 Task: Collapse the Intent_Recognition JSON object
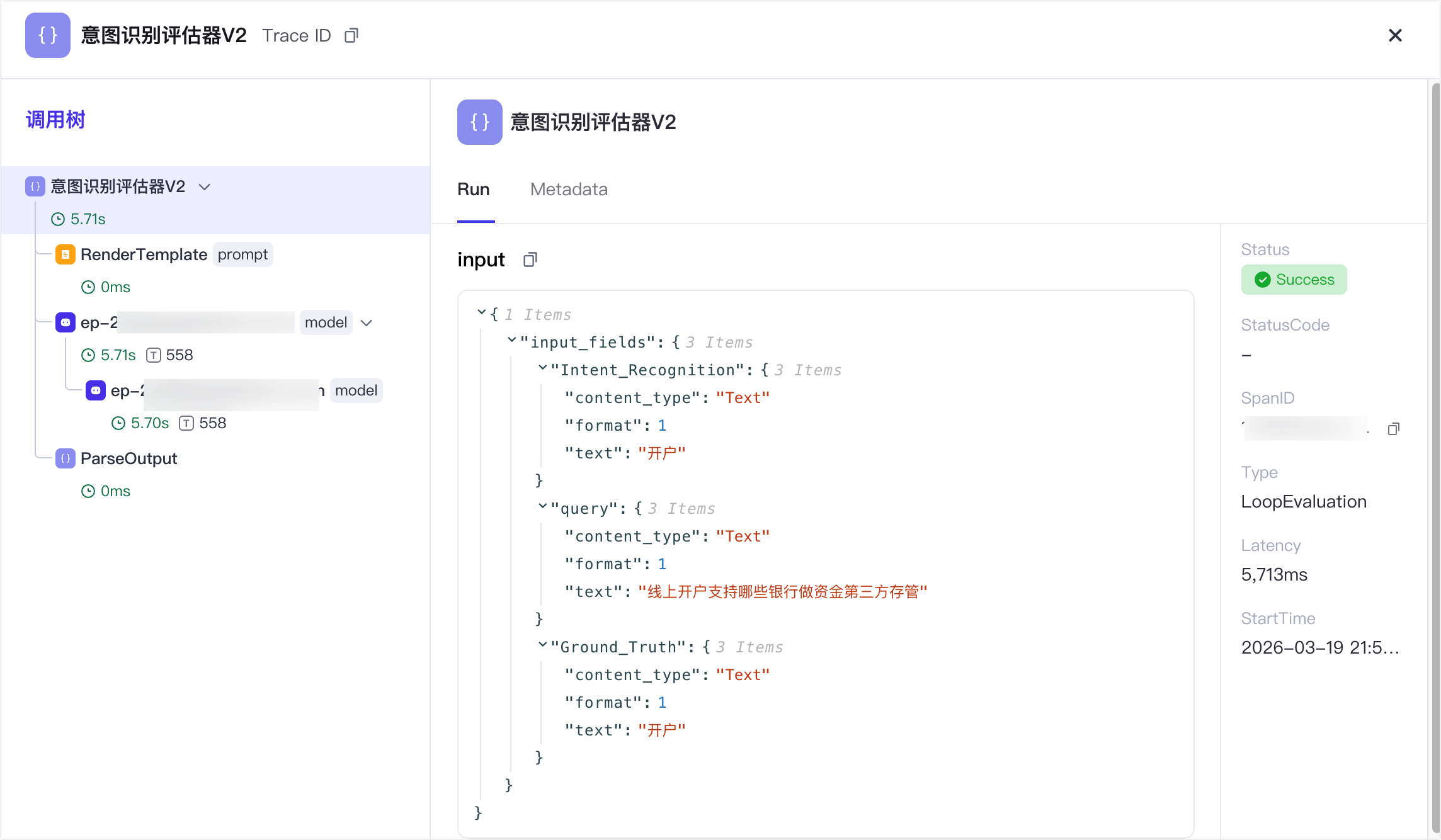click(542, 368)
